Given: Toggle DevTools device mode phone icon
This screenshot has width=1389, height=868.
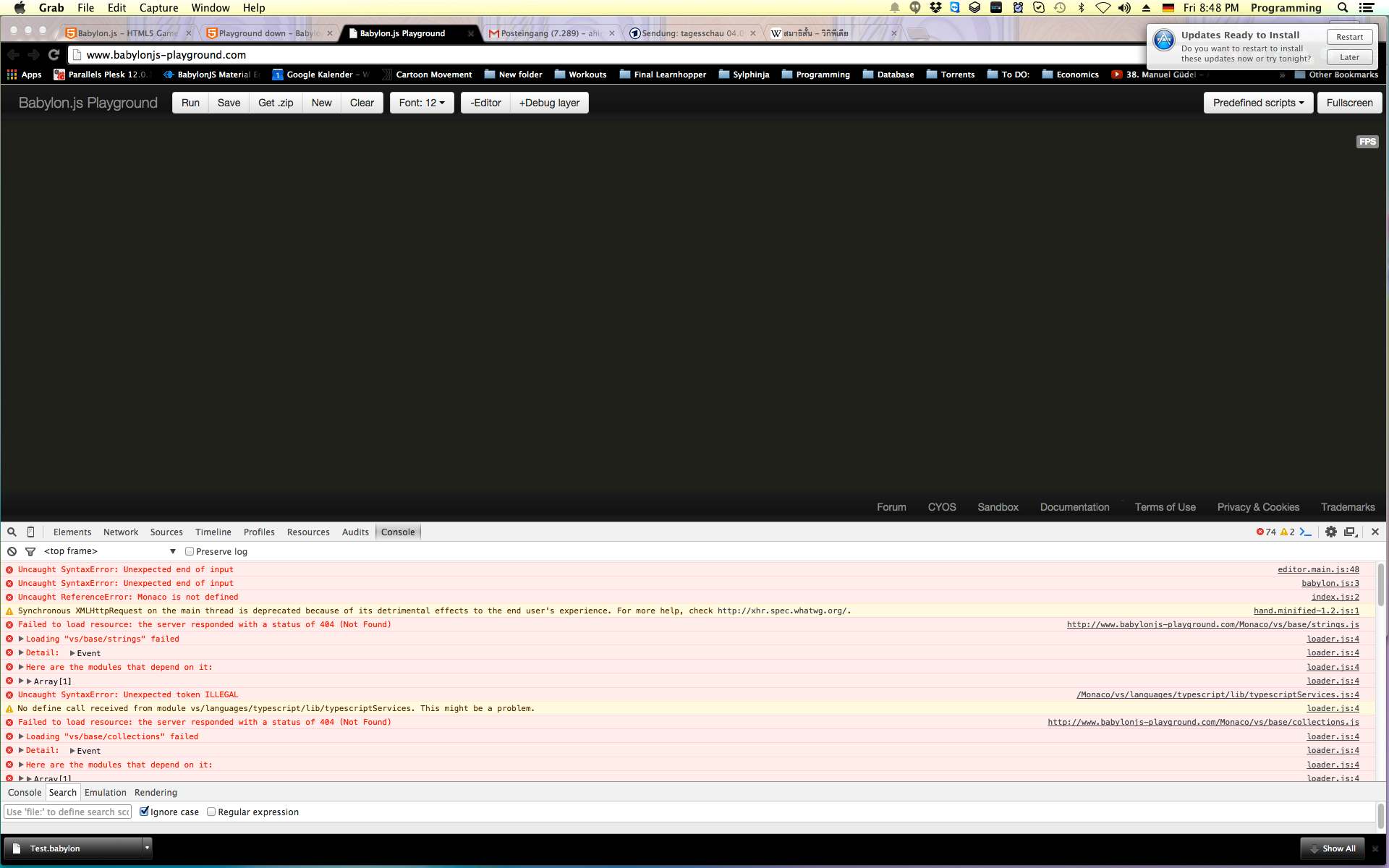Looking at the screenshot, I should click(30, 532).
